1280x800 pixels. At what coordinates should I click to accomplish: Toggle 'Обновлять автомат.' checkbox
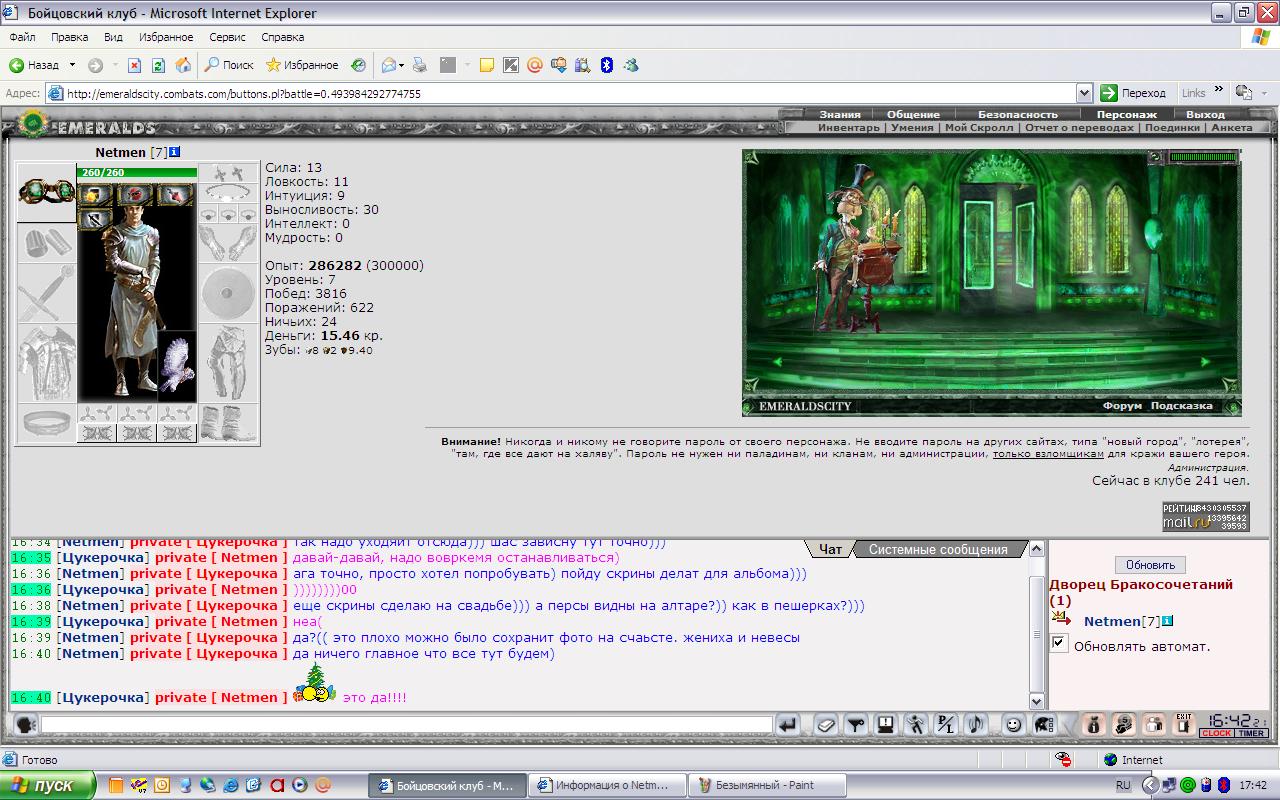point(1059,643)
